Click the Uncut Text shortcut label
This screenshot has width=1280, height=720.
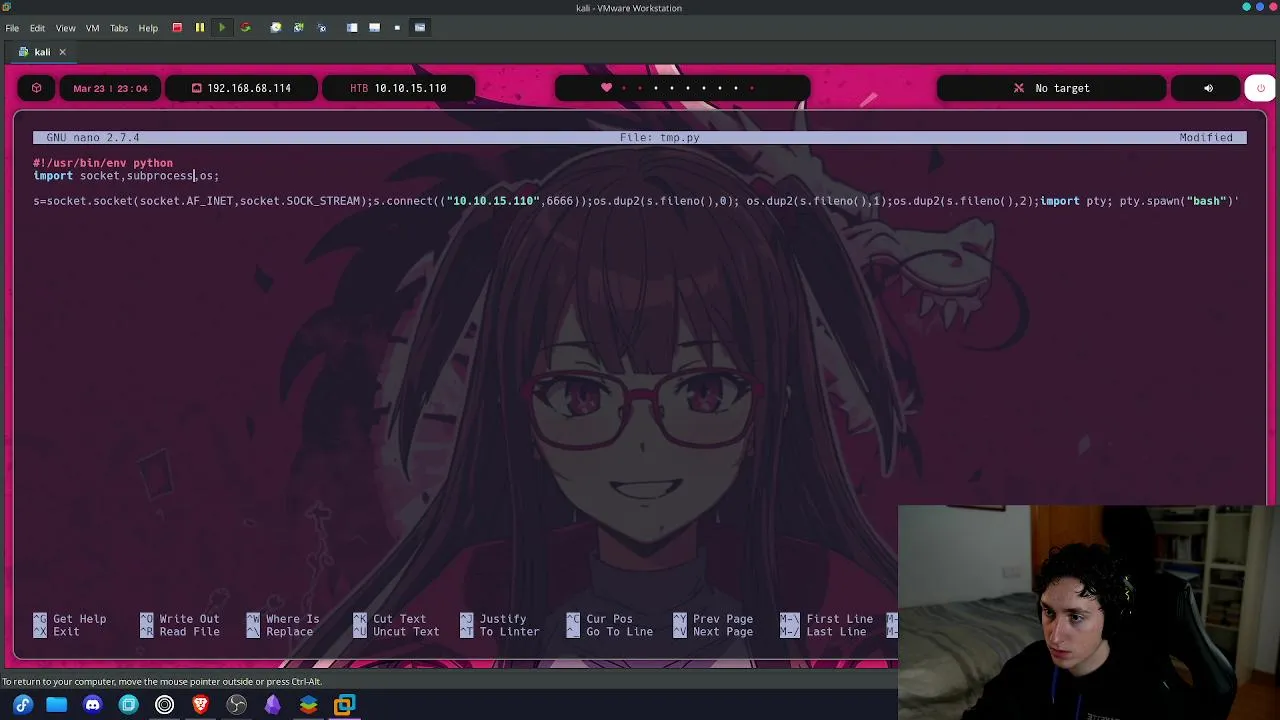click(406, 632)
